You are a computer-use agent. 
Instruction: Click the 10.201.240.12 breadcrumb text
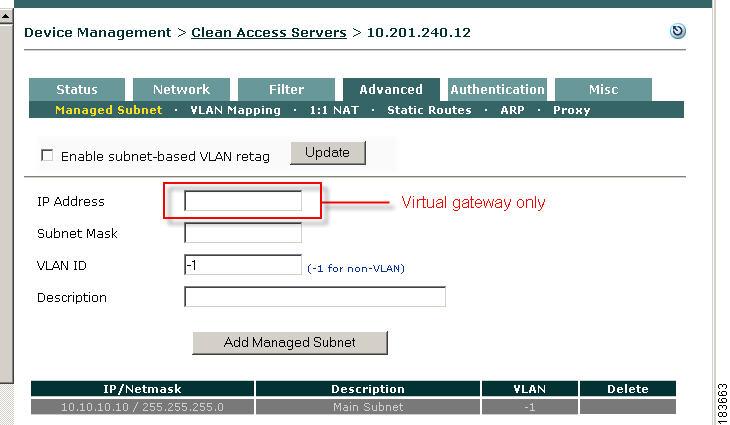[419, 33]
